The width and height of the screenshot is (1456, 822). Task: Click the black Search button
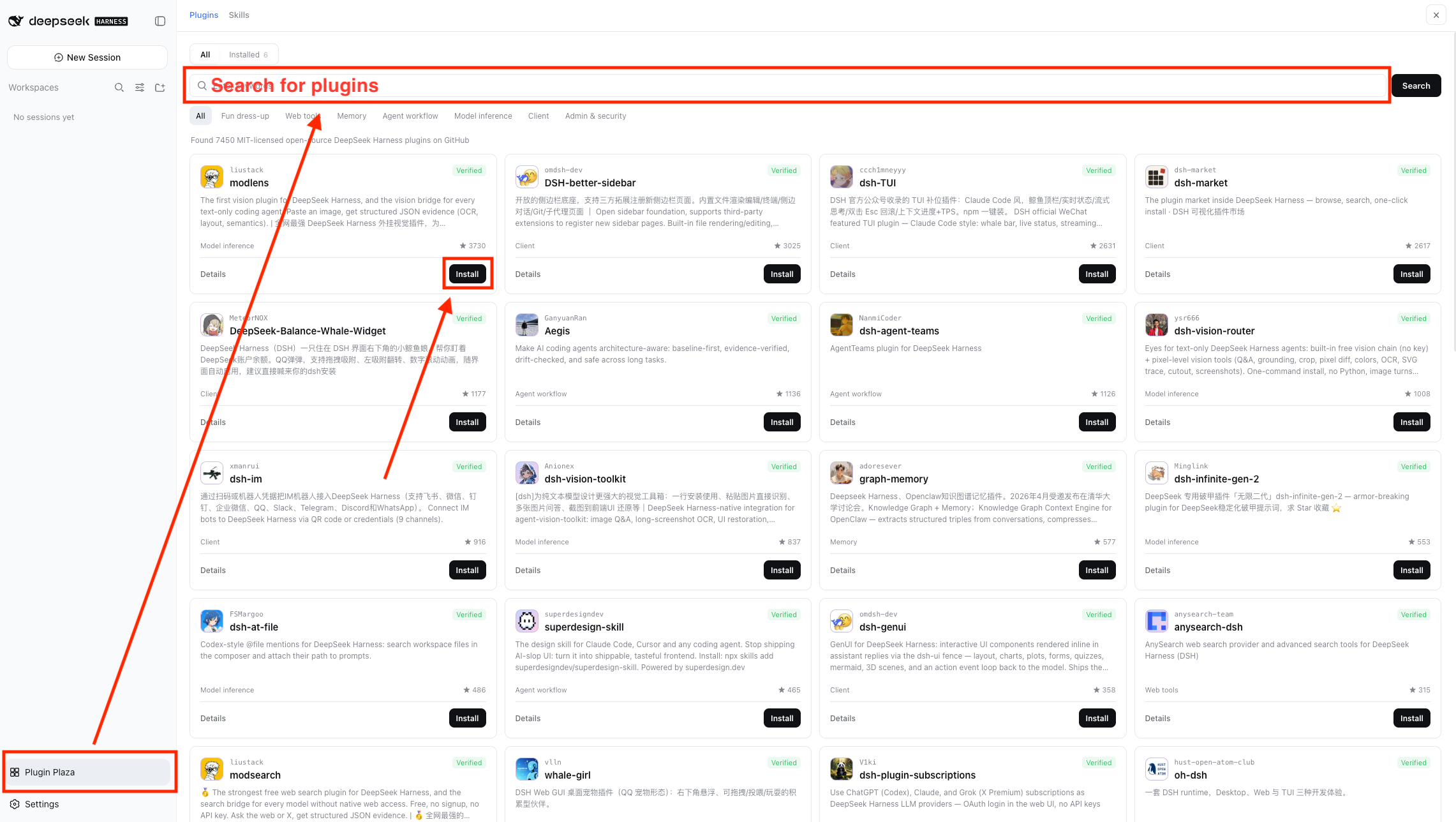point(1416,86)
